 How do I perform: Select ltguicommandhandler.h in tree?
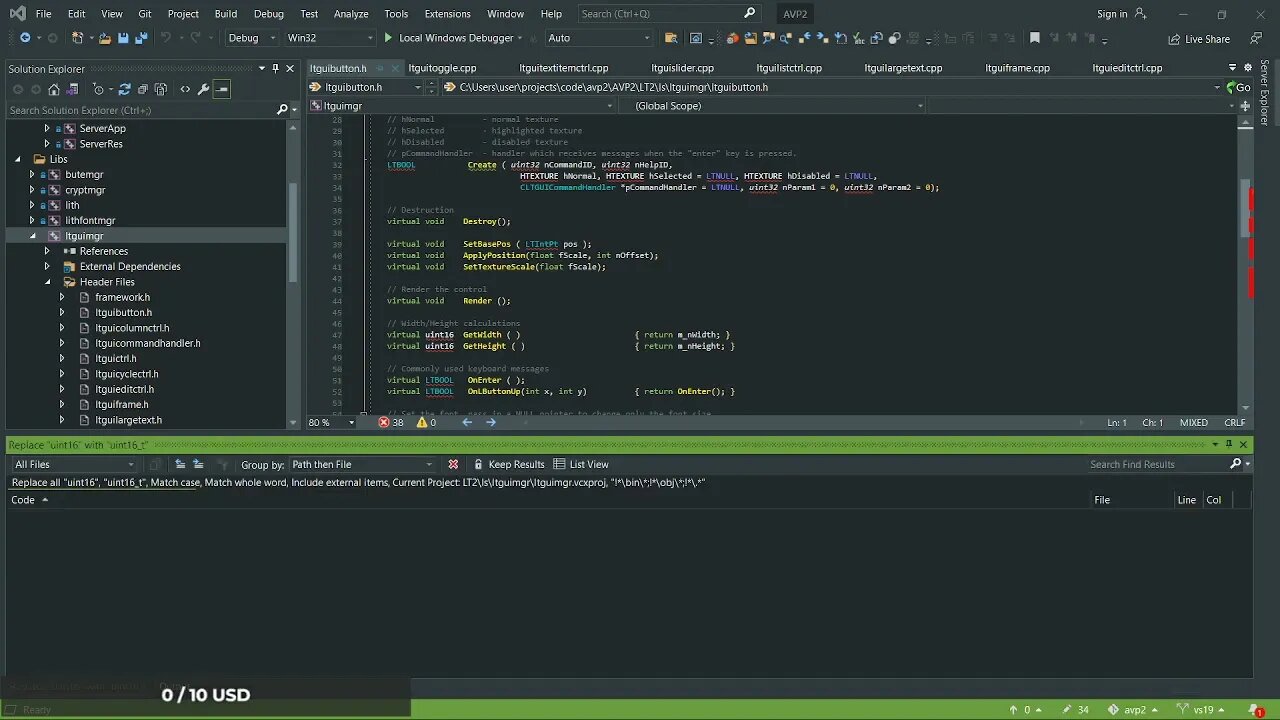click(x=148, y=343)
